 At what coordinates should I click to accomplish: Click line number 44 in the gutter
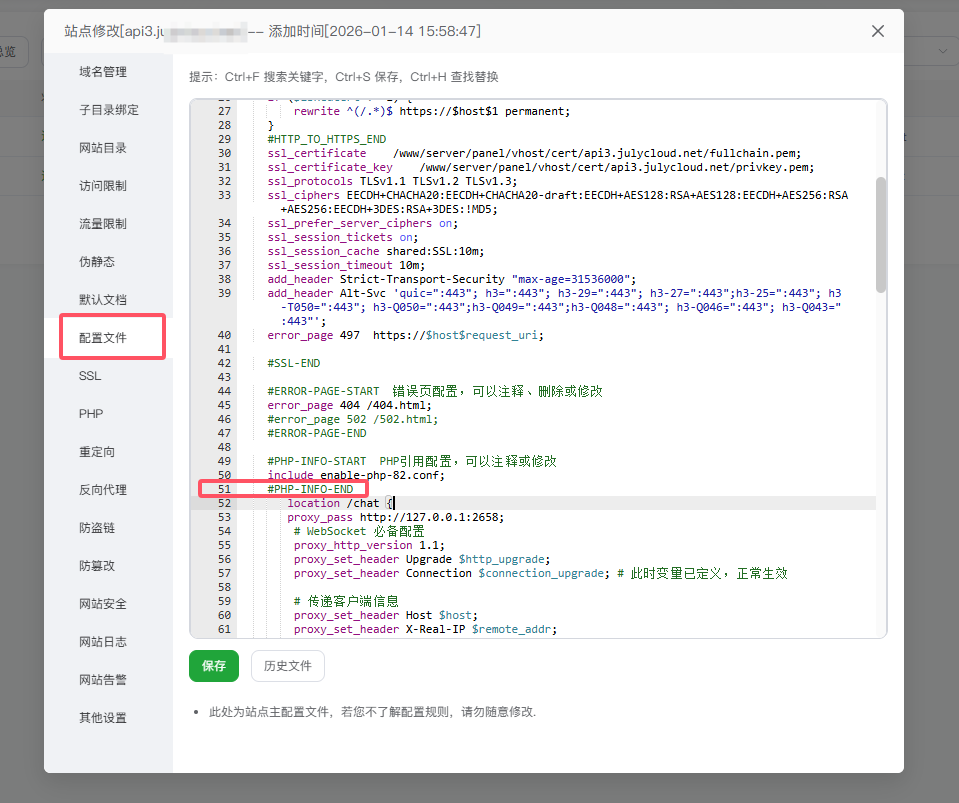[223, 391]
